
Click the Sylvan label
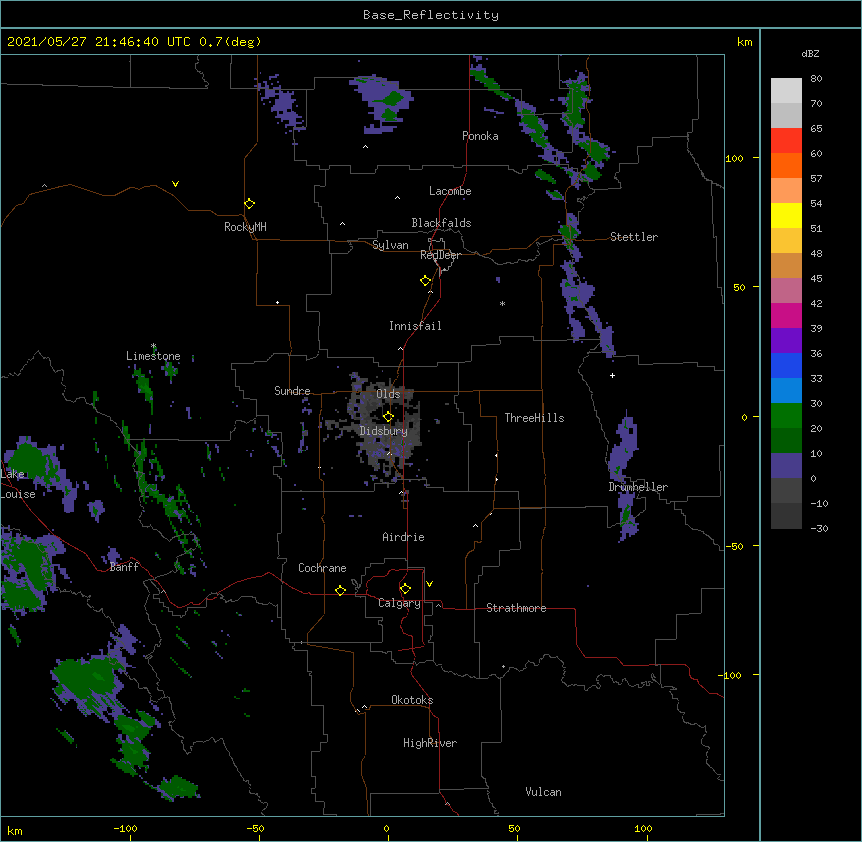pos(390,245)
